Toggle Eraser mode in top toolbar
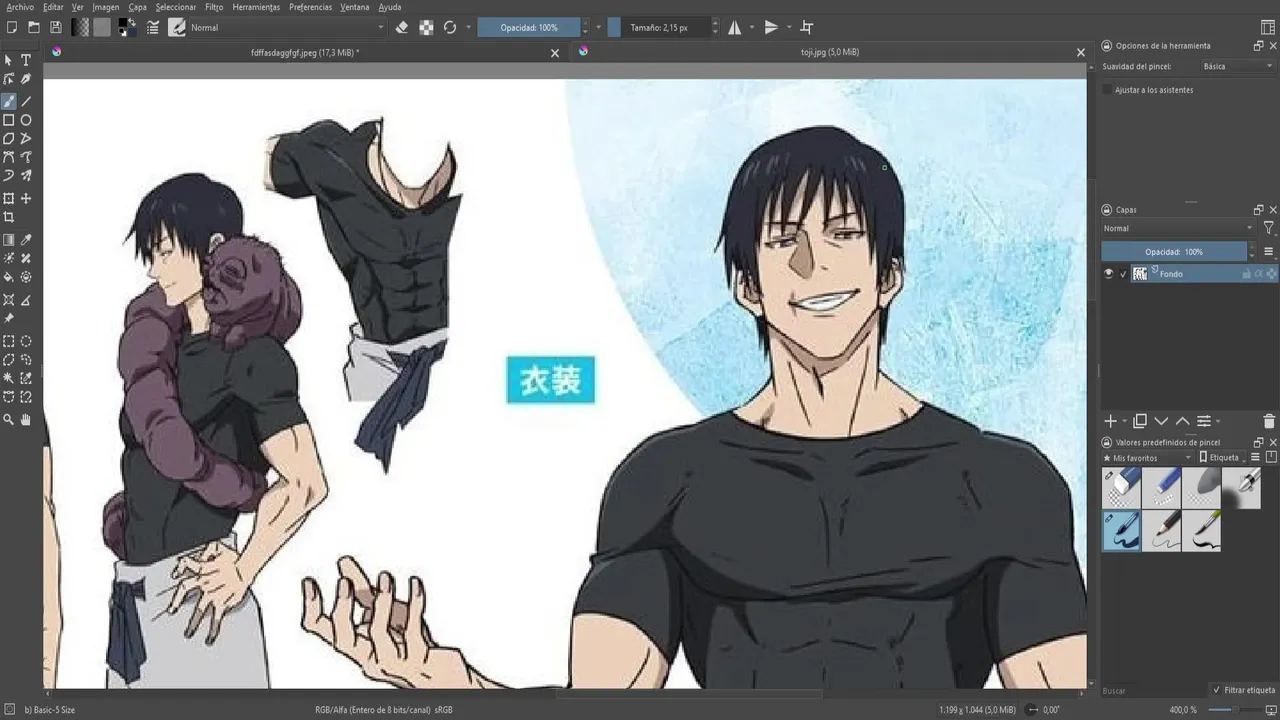This screenshot has width=1280, height=720. click(x=402, y=27)
